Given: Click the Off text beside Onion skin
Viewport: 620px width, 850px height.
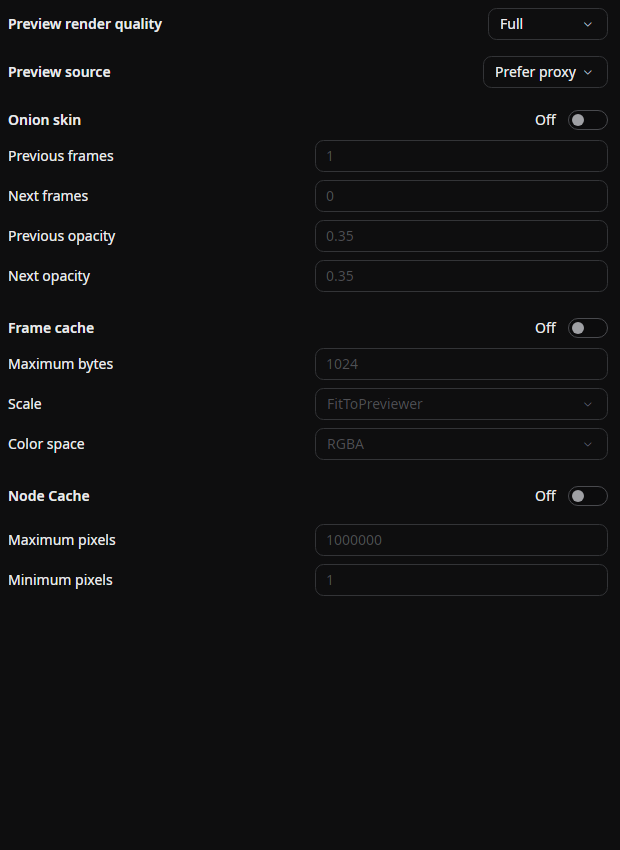Looking at the screenshot, I should 545,120.
